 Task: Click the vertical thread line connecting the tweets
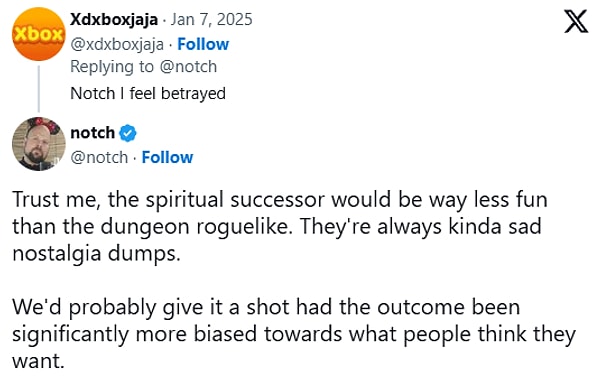[39, 89]
